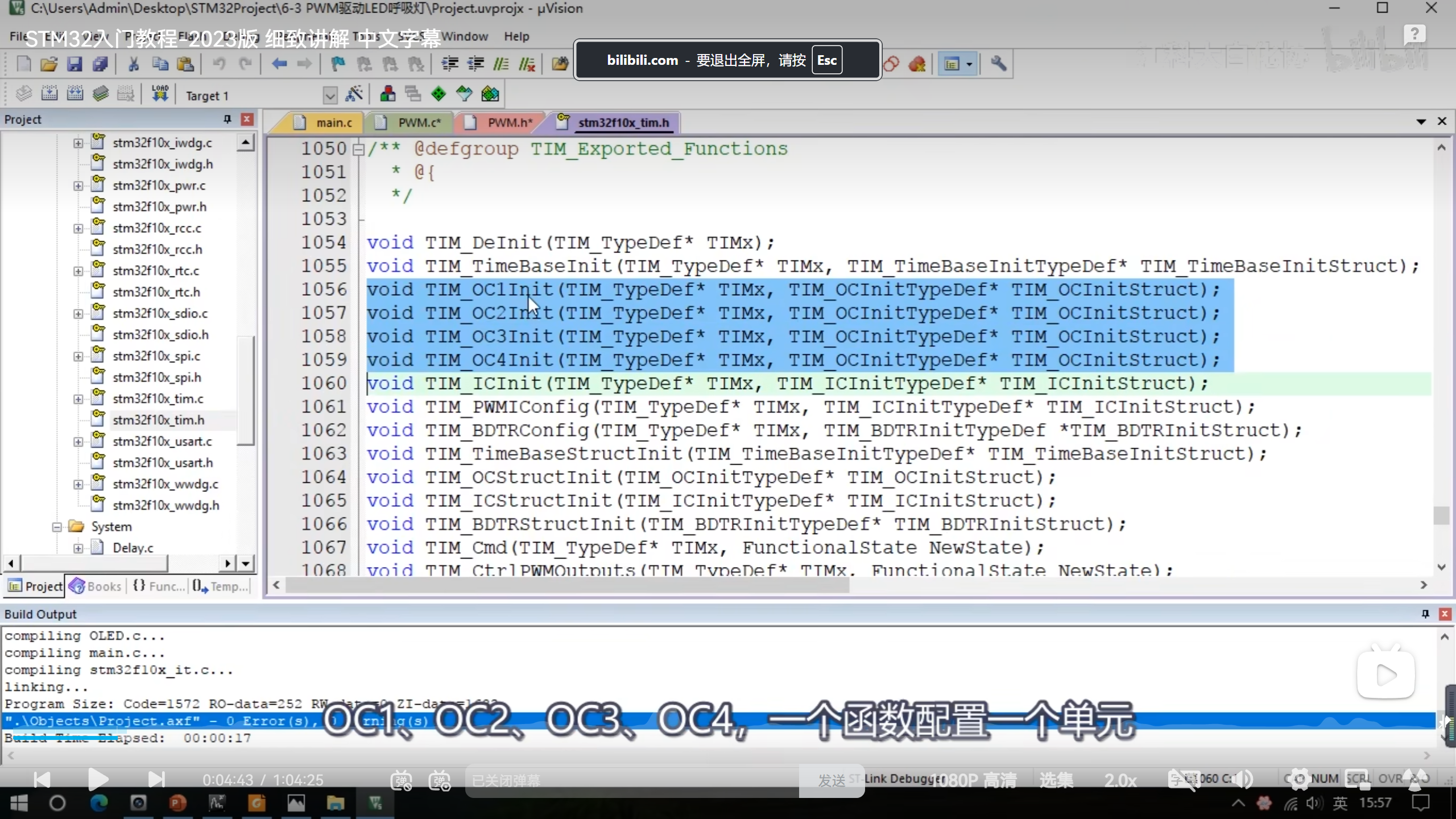
Task: Select stm32f10x_usart.h in project tree
Action: pos(163,462)
